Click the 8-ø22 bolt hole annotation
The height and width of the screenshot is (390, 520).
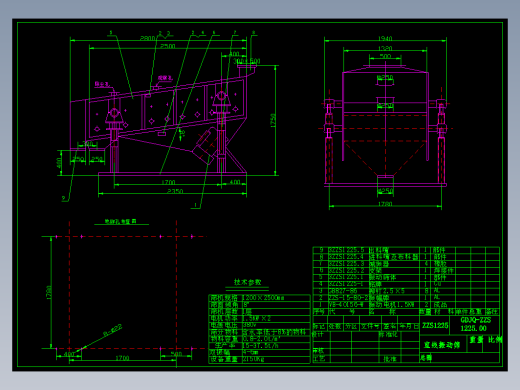coord(112,330)
